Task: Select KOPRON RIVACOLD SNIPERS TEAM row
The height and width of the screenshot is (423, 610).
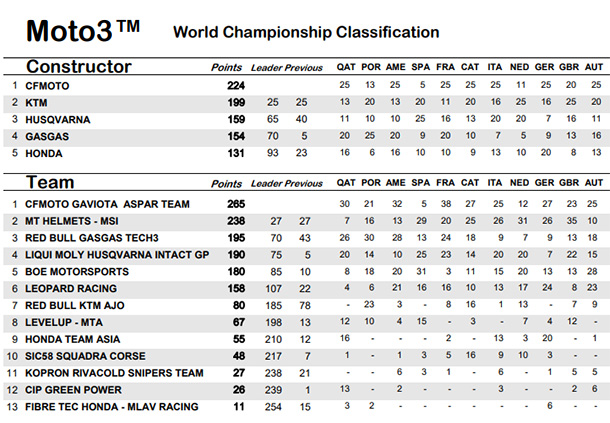Action: click(307, 373)
